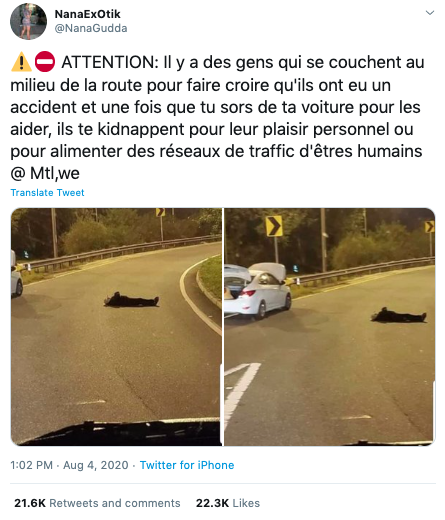Open the right photo with white car

tap(330, 327)
